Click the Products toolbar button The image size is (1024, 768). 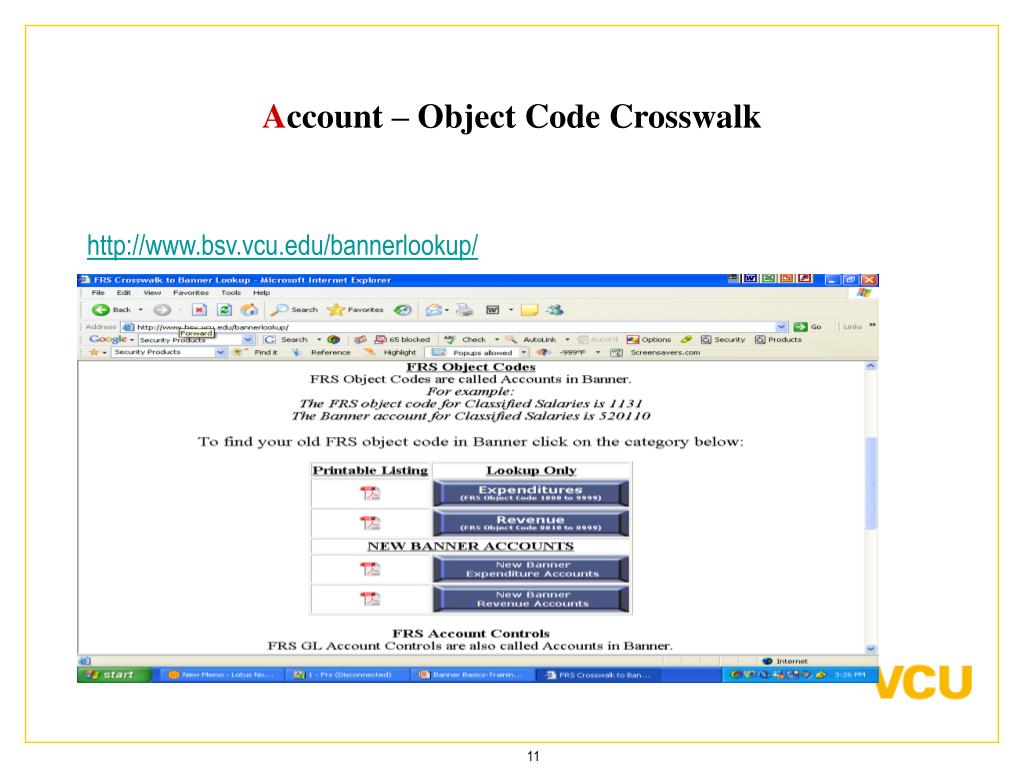(x=778, y=340)
